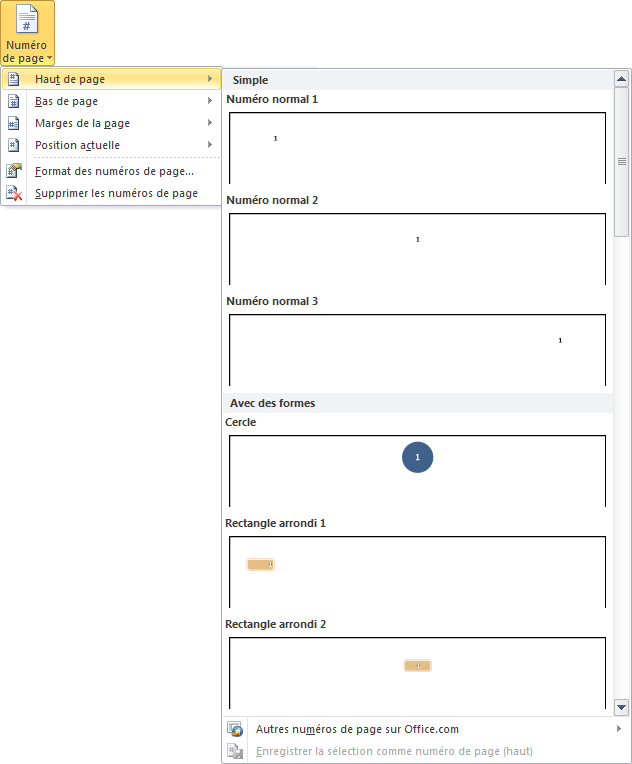Select the Numéro normal 1 preview
This screenshot has height=764, width=632.
pyautogui.click(x=417, y=148)
